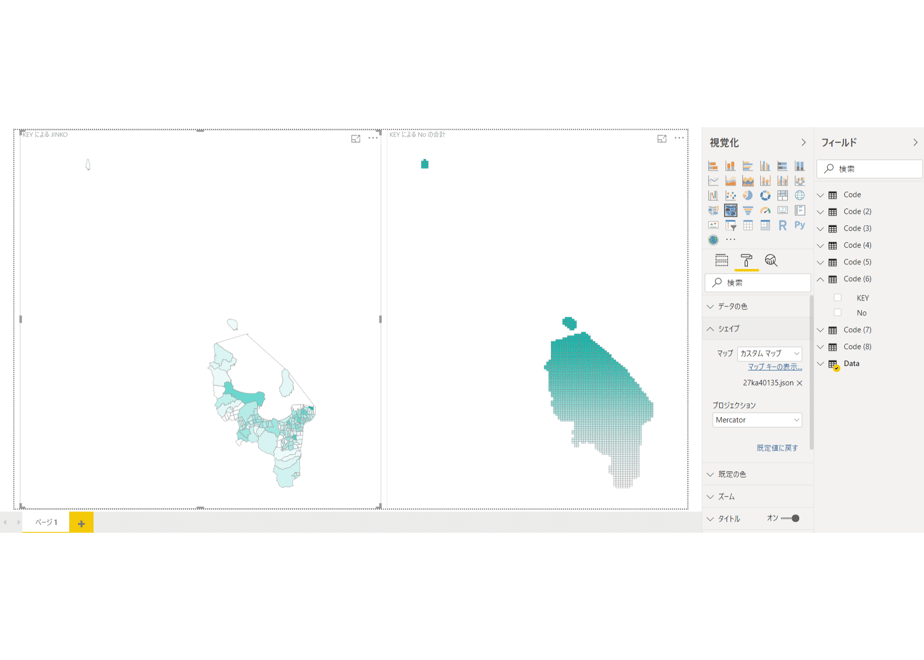Add a new page with the plus button
Screen dimensions: 924x660
point(81,523)
